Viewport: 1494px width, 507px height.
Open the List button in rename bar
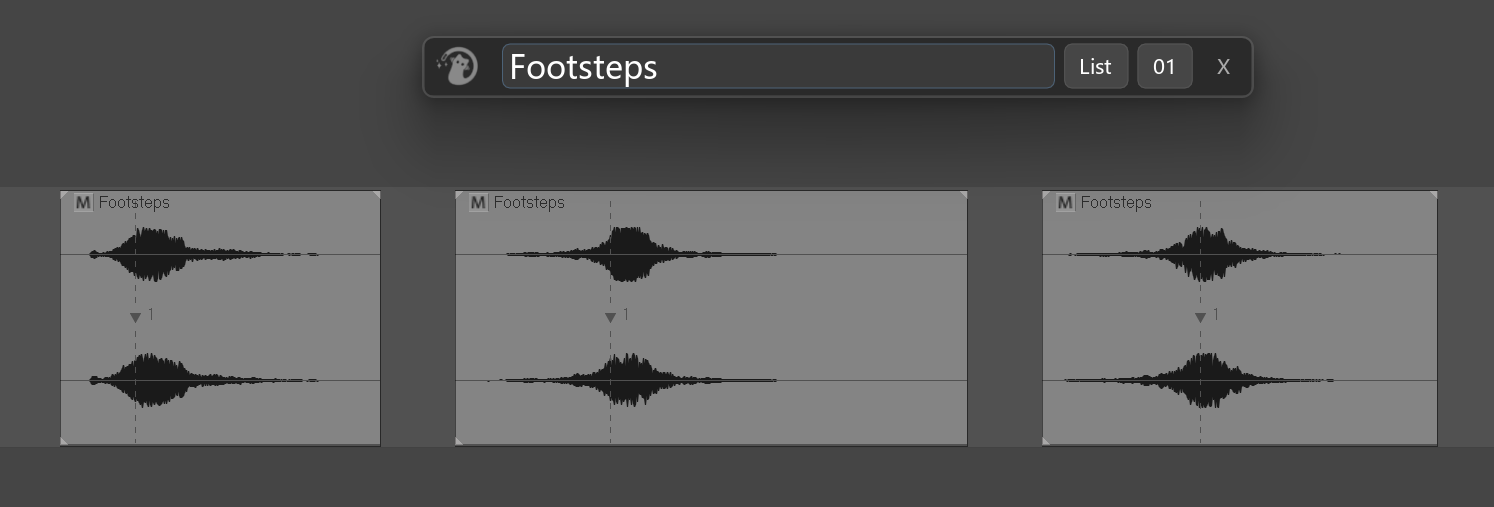point(1096,67)
